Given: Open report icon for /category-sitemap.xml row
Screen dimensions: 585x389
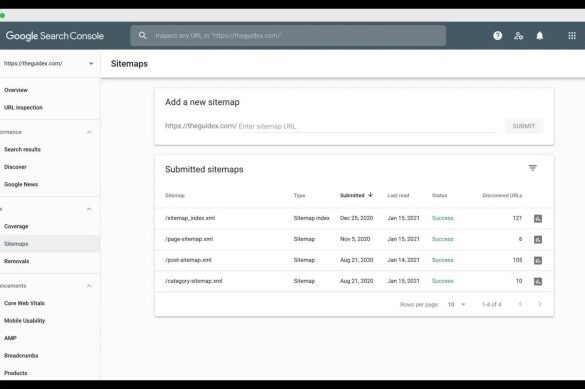Looking at the screenshot, I should pos(538,281).
